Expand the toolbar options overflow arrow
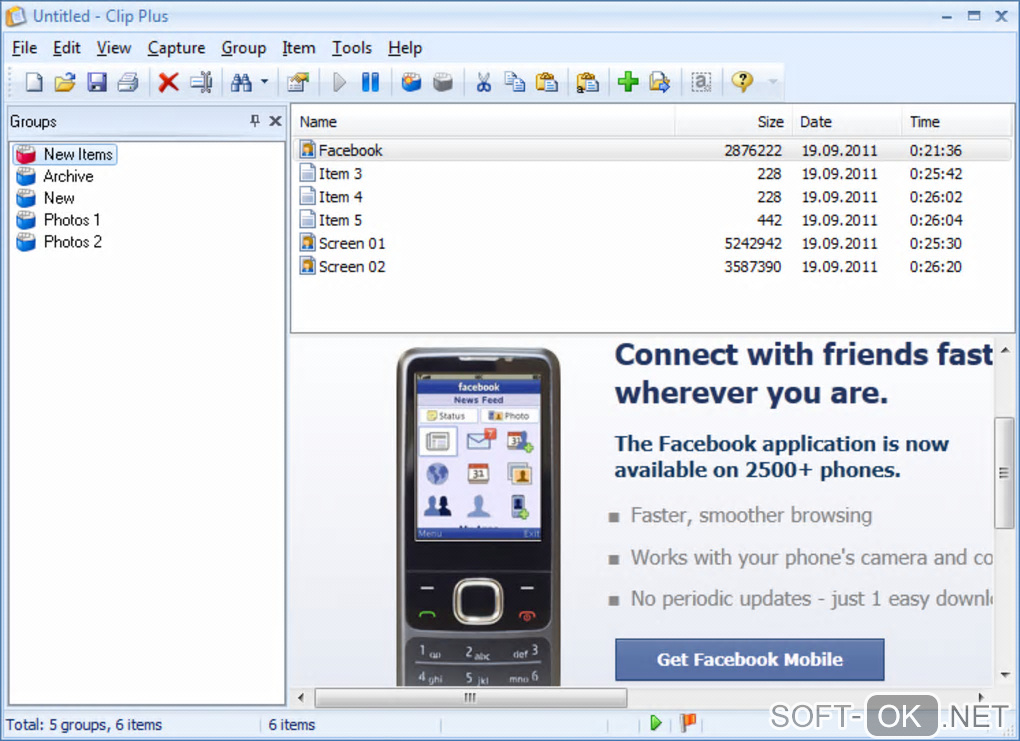Screen dimensions: 1020x741 click(773, 82)
